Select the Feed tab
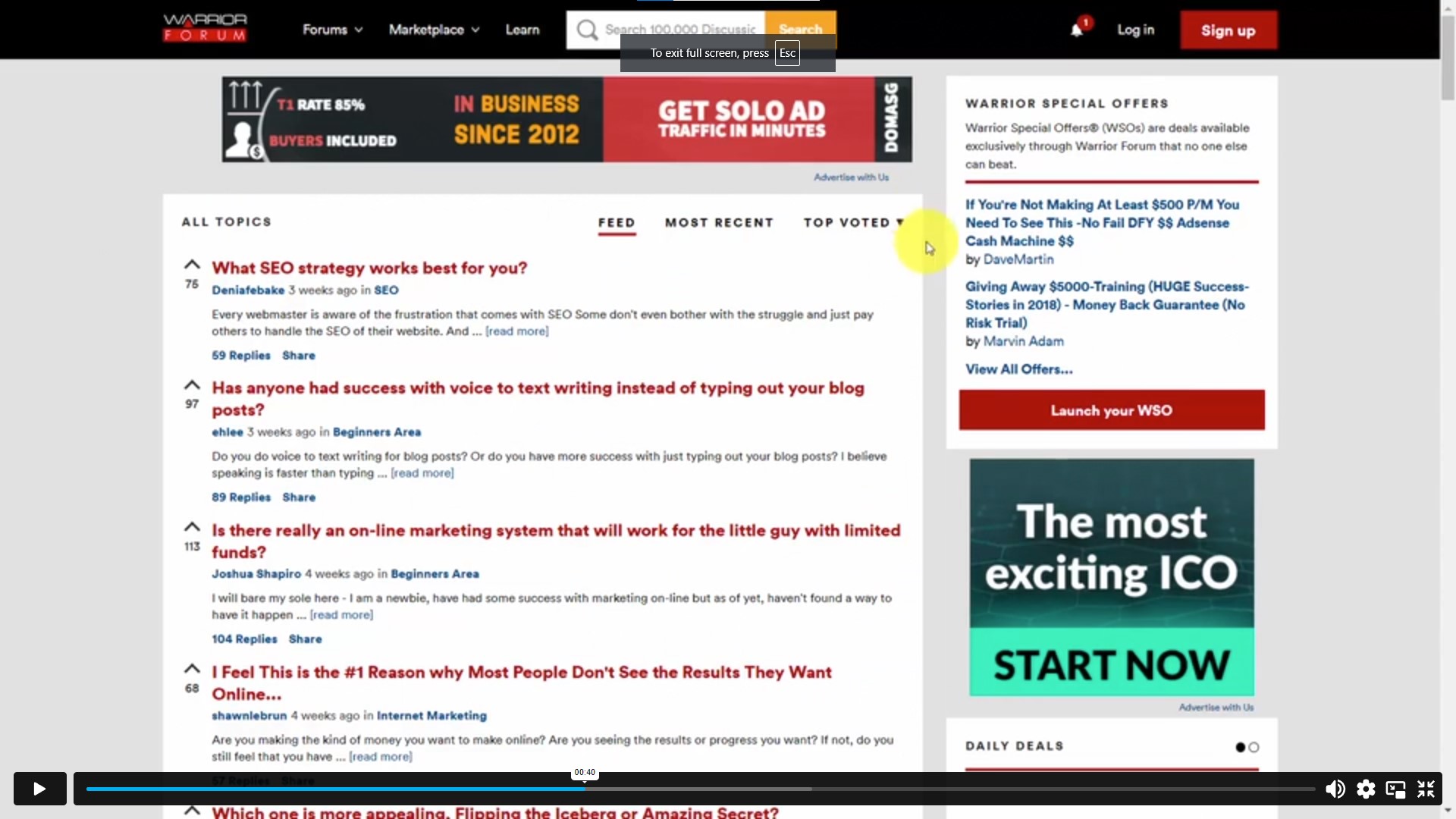 (x=616, y=222)
